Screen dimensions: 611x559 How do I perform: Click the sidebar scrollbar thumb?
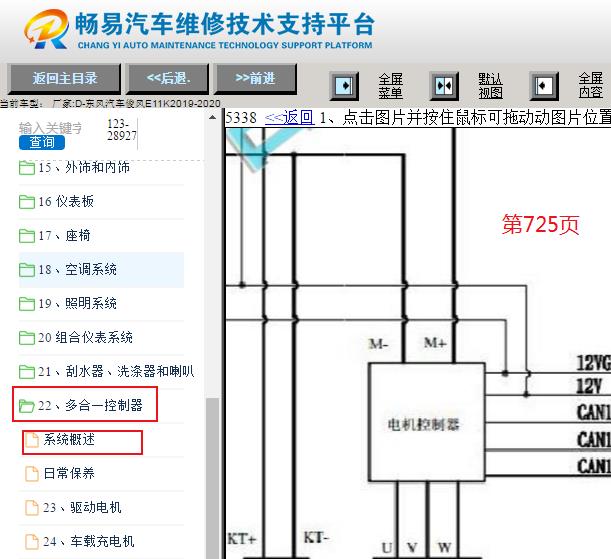[x=212, y=478]
